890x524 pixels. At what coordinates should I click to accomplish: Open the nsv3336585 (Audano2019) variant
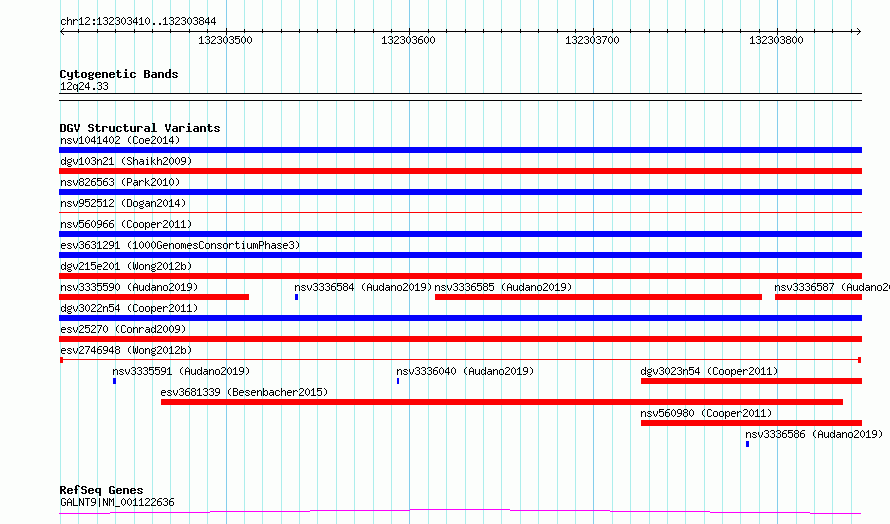click(503, 287)
